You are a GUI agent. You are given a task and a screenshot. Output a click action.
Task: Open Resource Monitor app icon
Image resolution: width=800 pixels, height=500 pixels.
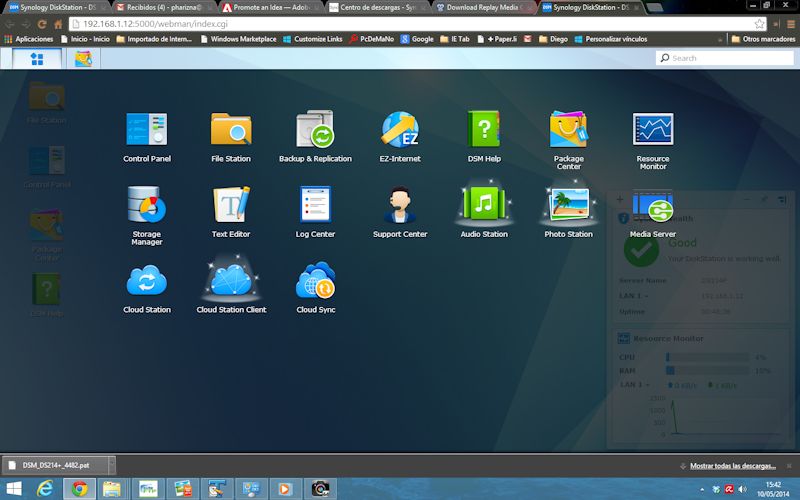click(653, 130)
